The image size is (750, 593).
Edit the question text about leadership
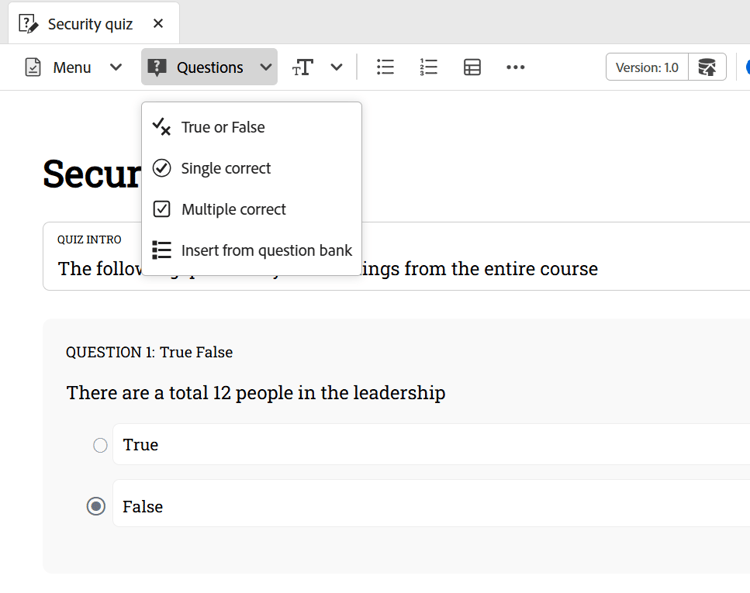point(256,393)
